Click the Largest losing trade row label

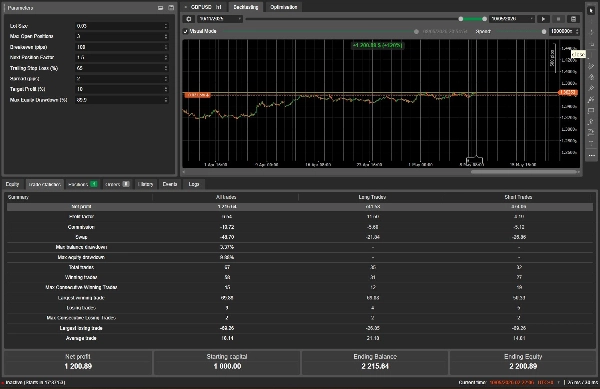pos(81,328)
